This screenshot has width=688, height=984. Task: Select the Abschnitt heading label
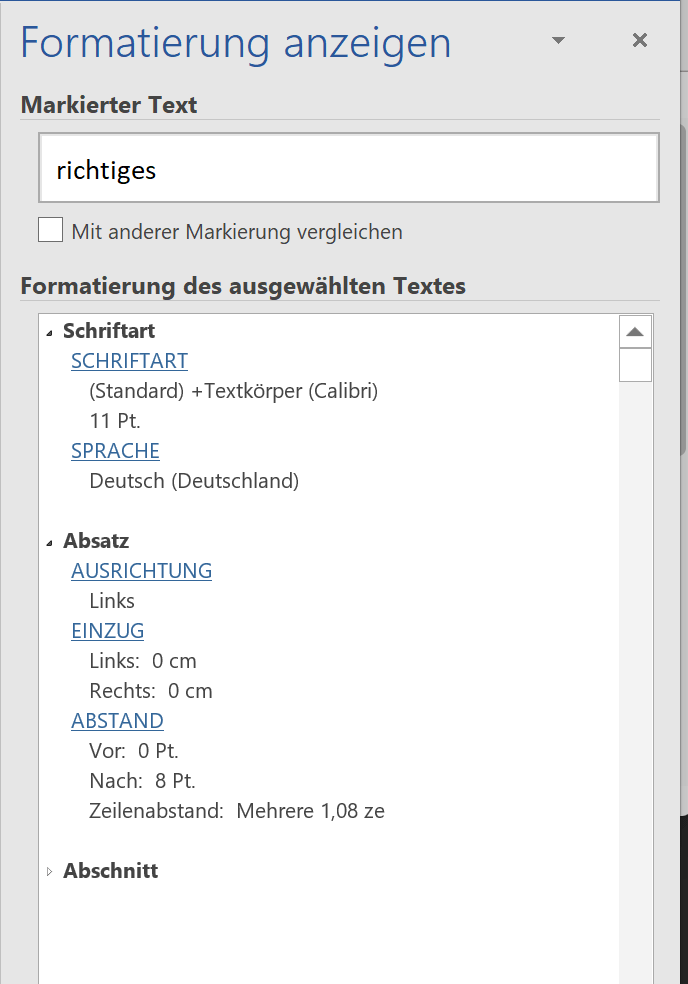[x=110, y=870]
